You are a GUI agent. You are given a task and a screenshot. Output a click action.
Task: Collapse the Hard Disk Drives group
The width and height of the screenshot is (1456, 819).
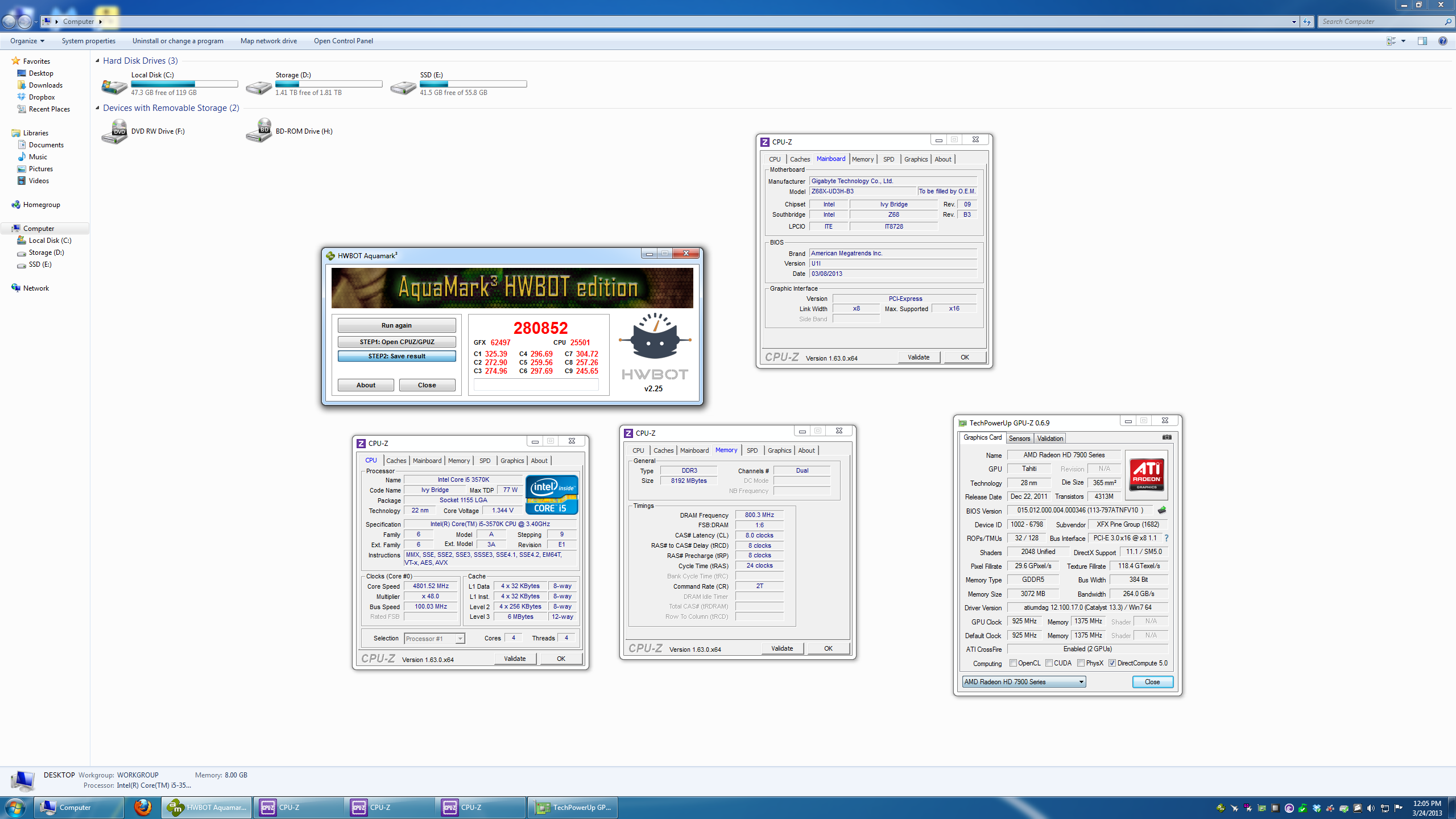(x=97, y=60)
